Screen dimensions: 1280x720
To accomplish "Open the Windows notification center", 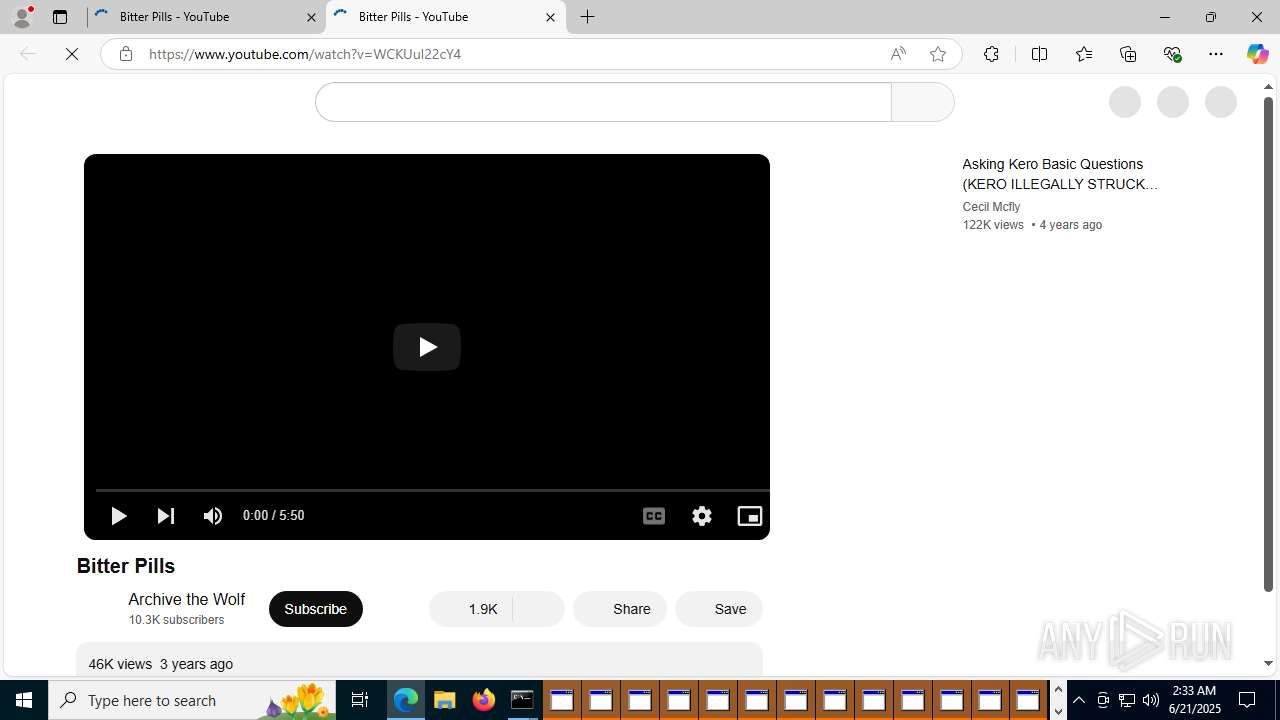I will (1248, 700).
